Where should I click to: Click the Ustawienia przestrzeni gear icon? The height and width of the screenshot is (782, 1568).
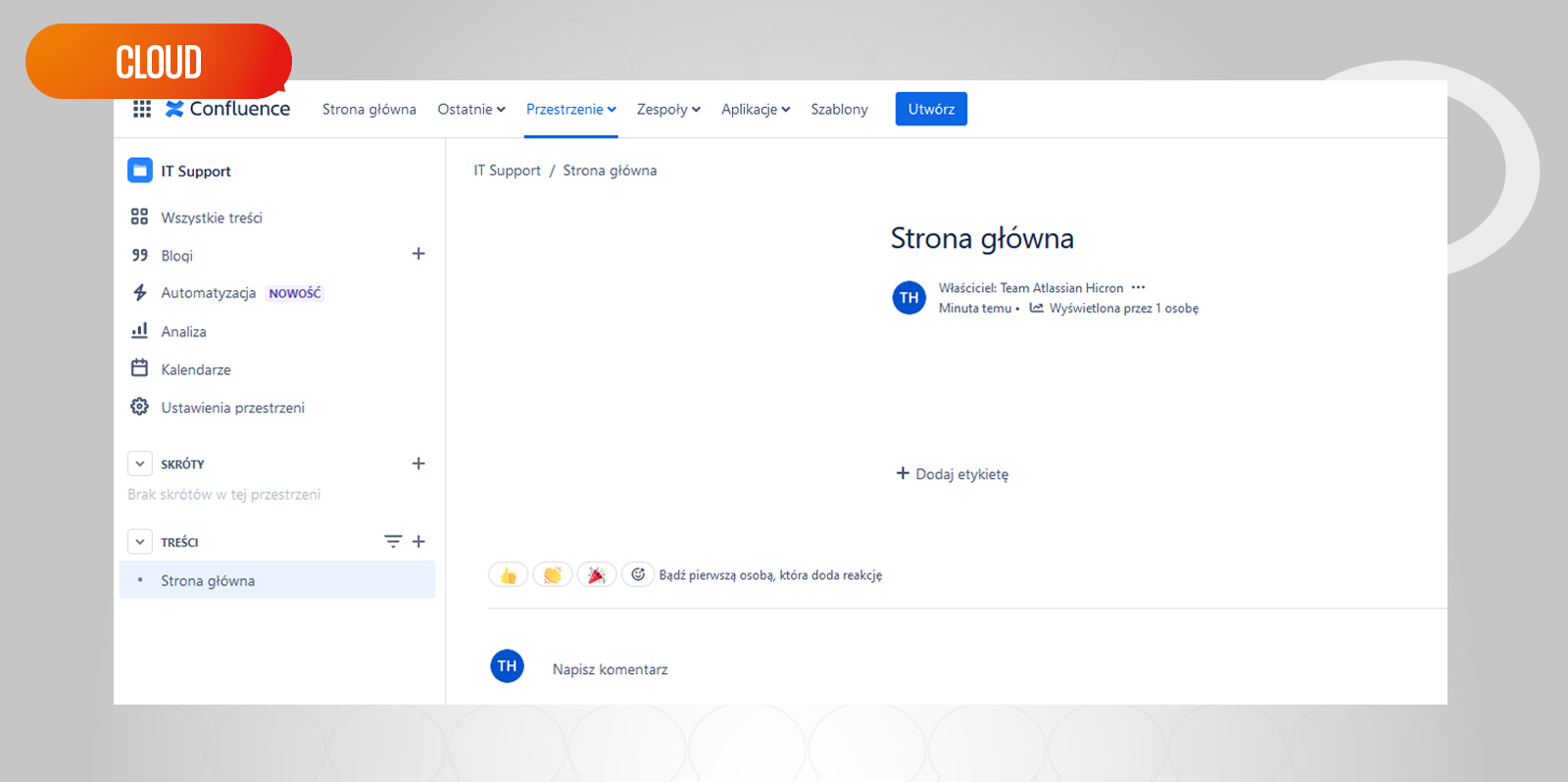coord(139,407)
